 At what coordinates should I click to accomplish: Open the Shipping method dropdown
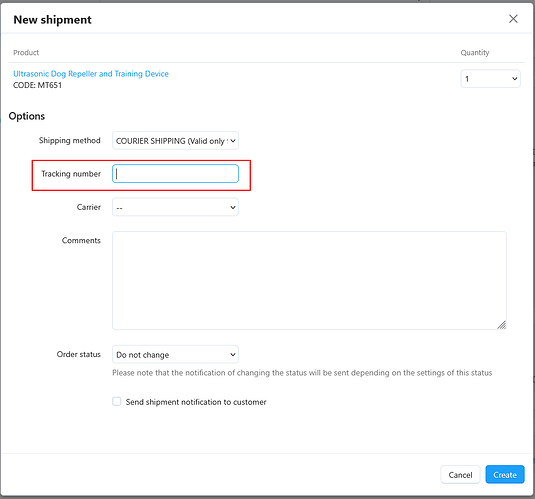pos(175,141)
